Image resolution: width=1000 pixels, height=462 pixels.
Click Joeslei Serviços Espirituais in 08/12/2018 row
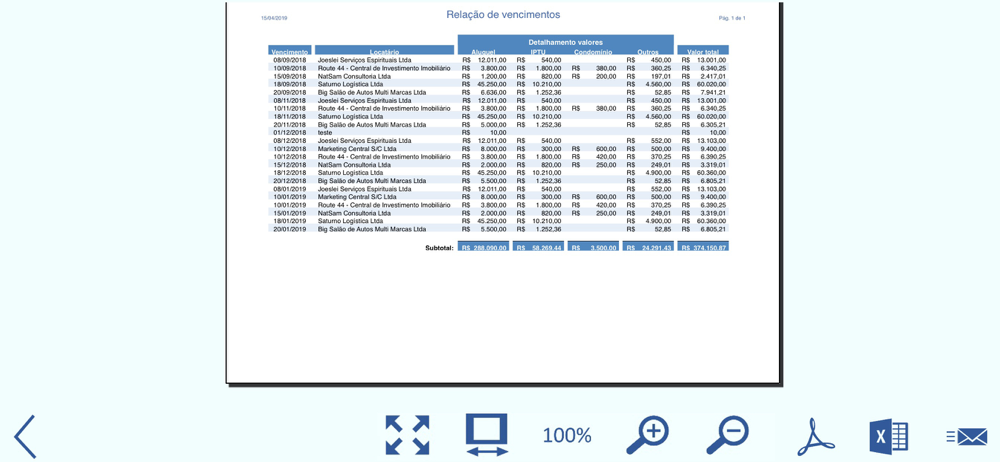point(364,140)
